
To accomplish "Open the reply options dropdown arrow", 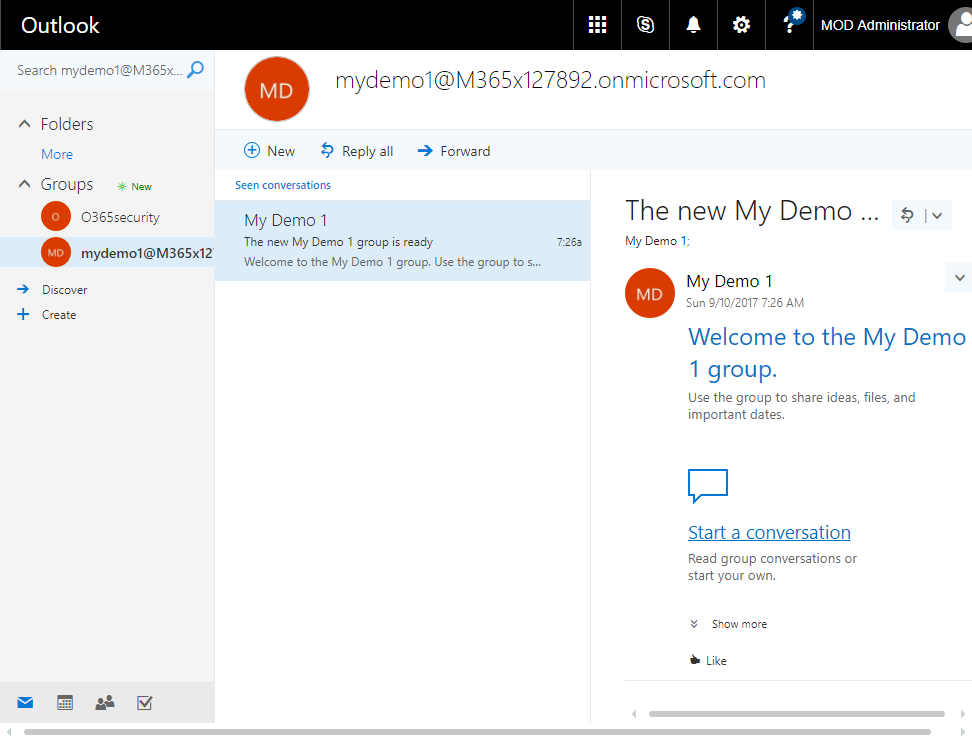I will (x=937, y=215).
